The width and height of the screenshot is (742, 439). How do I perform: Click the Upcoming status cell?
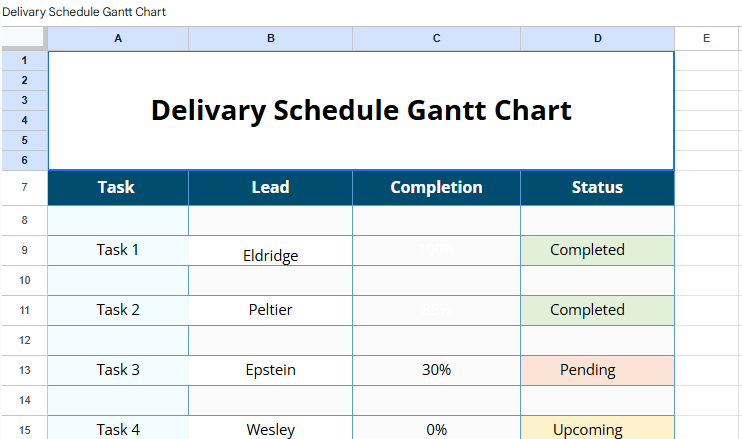pyautogui.click(x=597, y=429)
